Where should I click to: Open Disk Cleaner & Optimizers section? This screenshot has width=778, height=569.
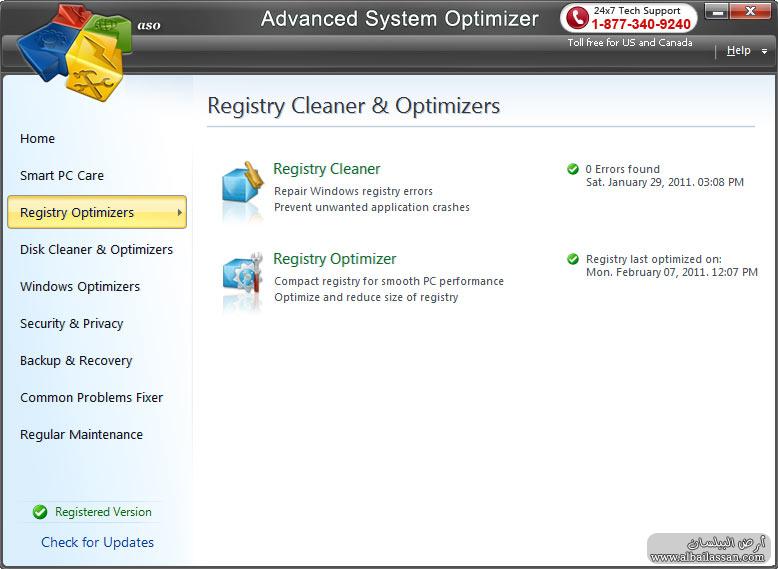pyautogui.click(x=96, y=250)
